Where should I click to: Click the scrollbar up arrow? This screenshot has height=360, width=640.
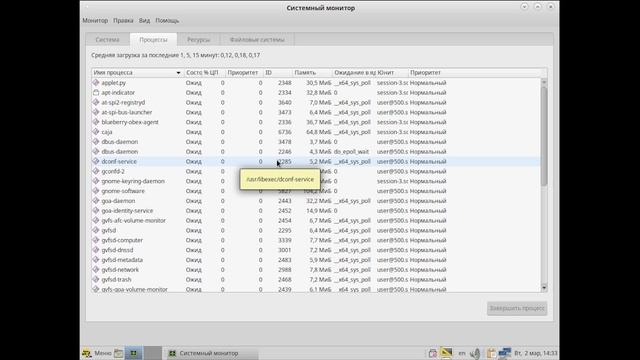544,82
